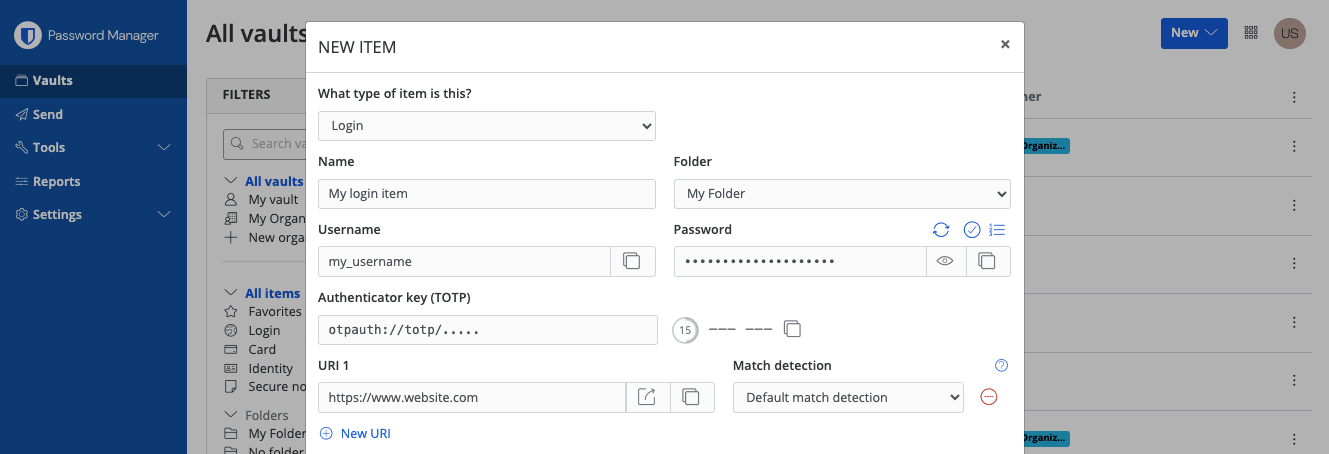The width and height of the screenshot is (1329, 454).
Task: Click the Send paper plane icon
Action: click(22, 114)
